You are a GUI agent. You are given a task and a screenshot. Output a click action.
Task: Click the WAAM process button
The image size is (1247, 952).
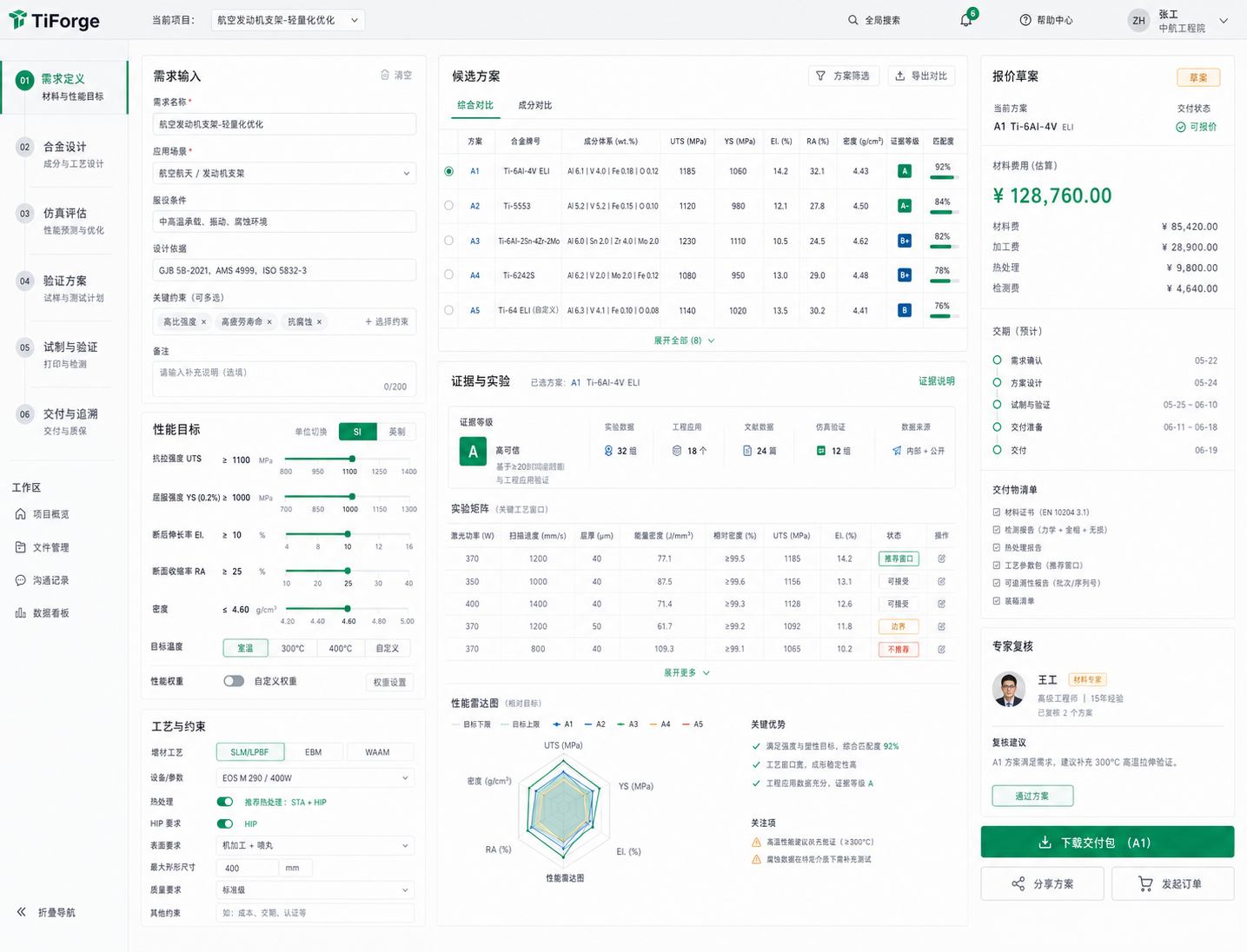click(377, 752)
